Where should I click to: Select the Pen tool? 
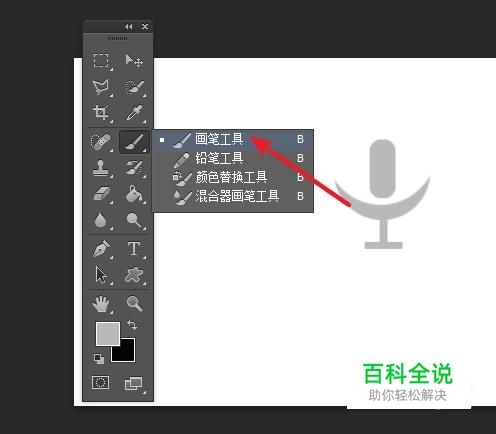pyautogui.click(x=101, y=249)
